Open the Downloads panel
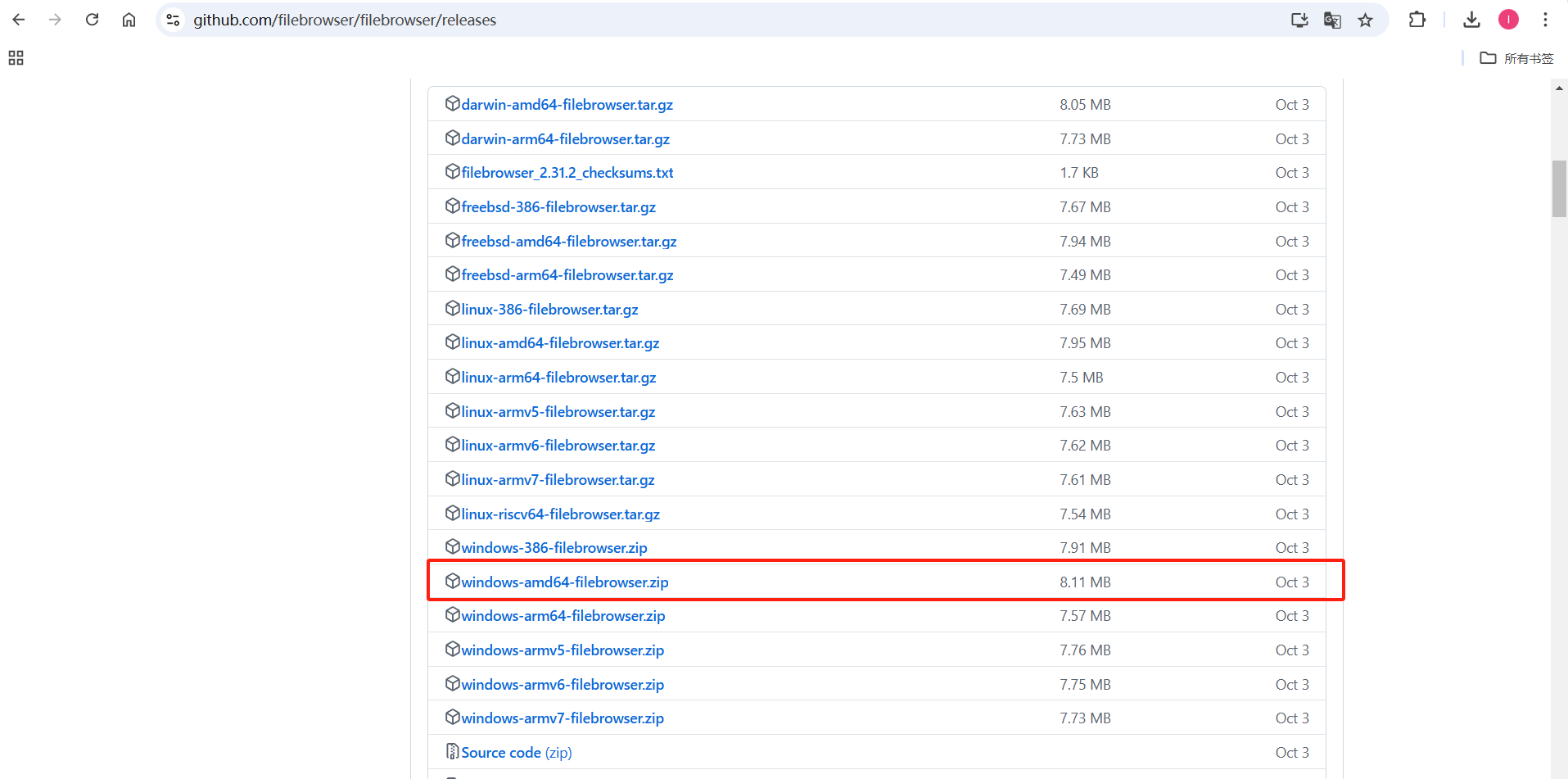This screenshot has height=779, width=1568. point(1471,20)
